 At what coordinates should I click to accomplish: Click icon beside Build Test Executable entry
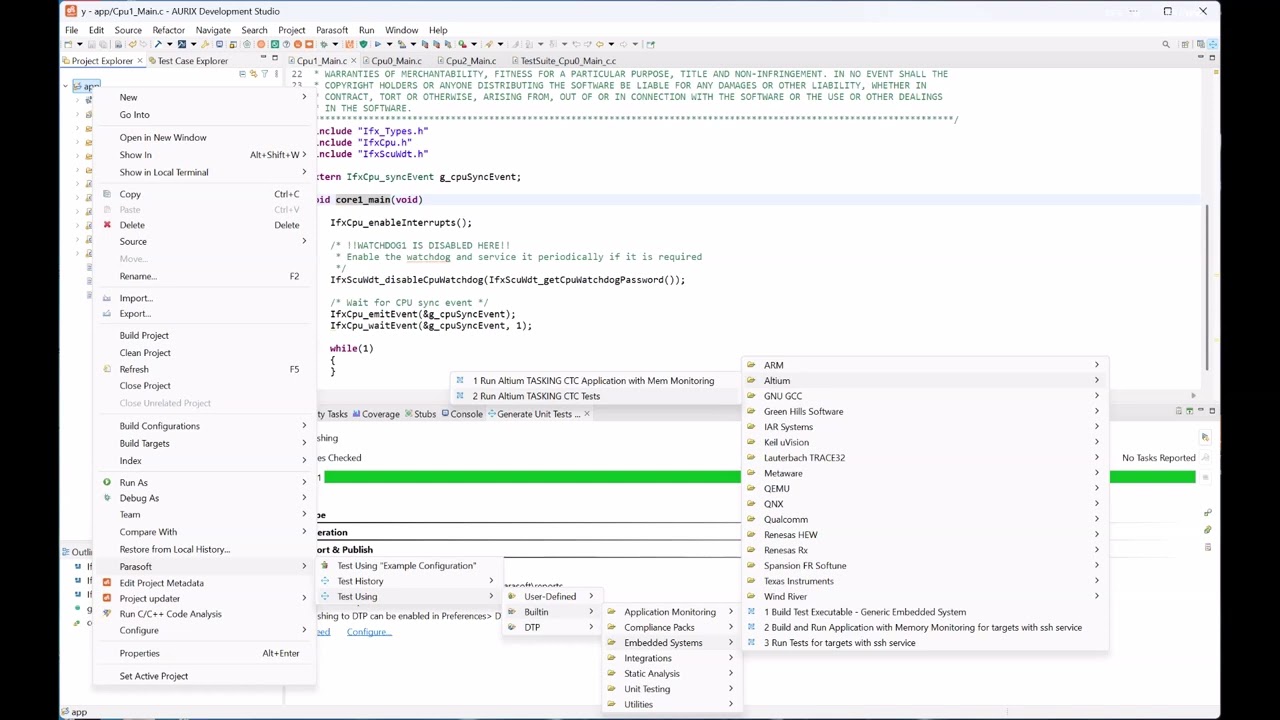click(751, 612)
